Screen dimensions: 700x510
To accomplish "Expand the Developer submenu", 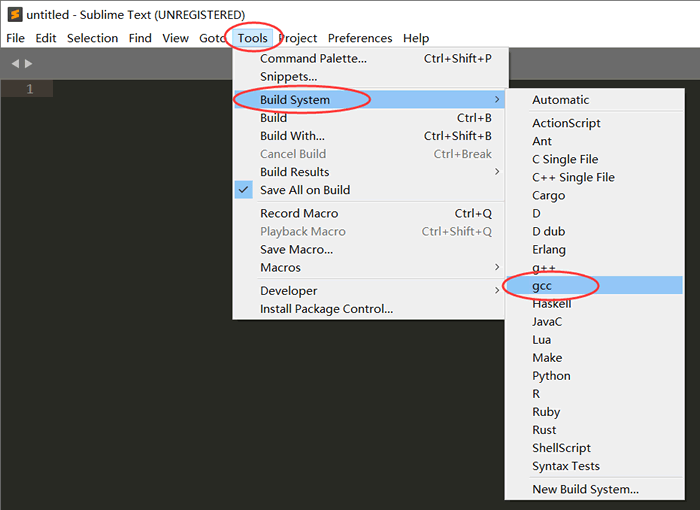I will [x=288, y=291].
